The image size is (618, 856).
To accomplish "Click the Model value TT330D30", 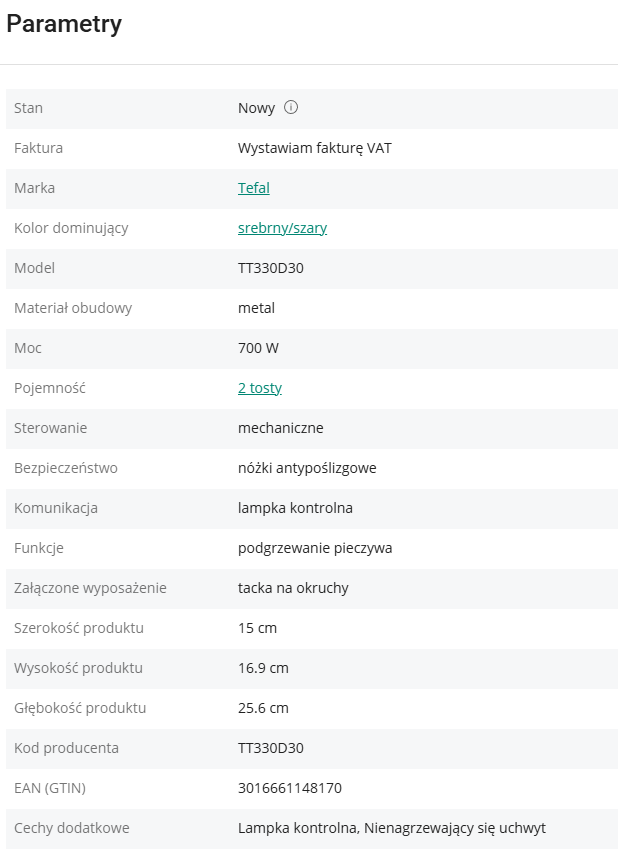I will click(270, 268).
